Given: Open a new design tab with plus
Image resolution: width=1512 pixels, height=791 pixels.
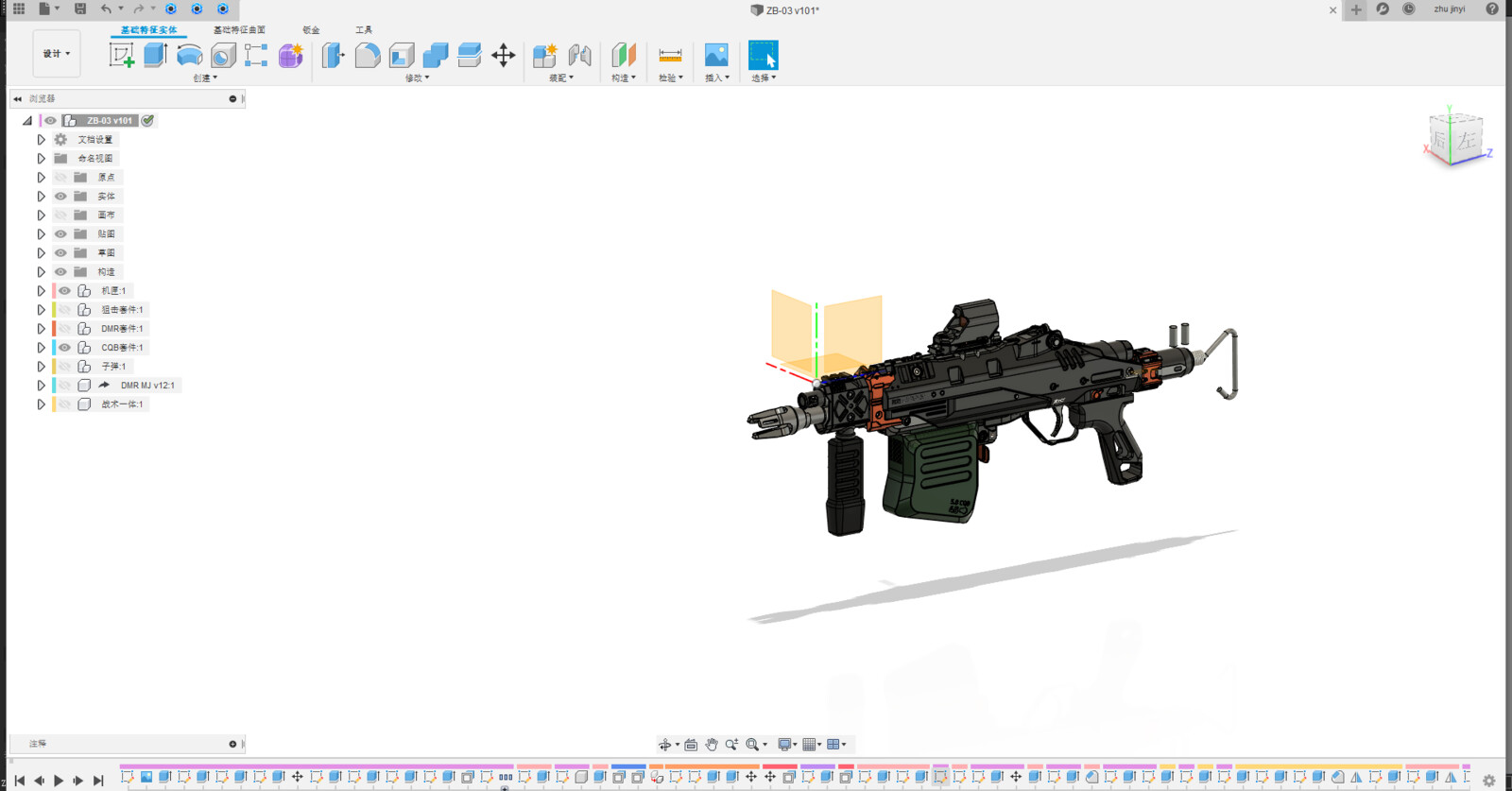Looking at the screenshot, I should point(1356,9).
